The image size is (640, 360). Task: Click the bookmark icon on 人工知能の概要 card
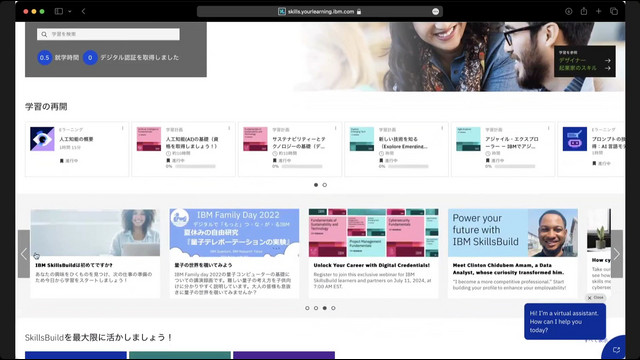[x=62, y=161]
